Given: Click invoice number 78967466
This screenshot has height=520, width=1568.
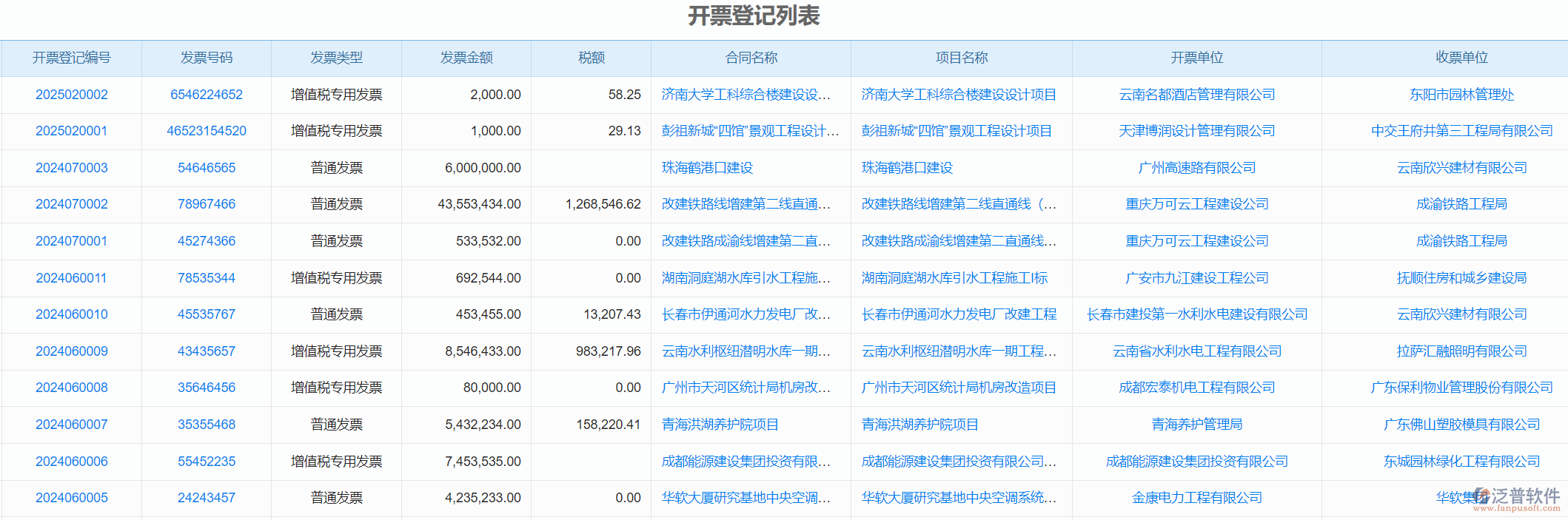Looking at the screenshot, I should (x=207, y=204).
